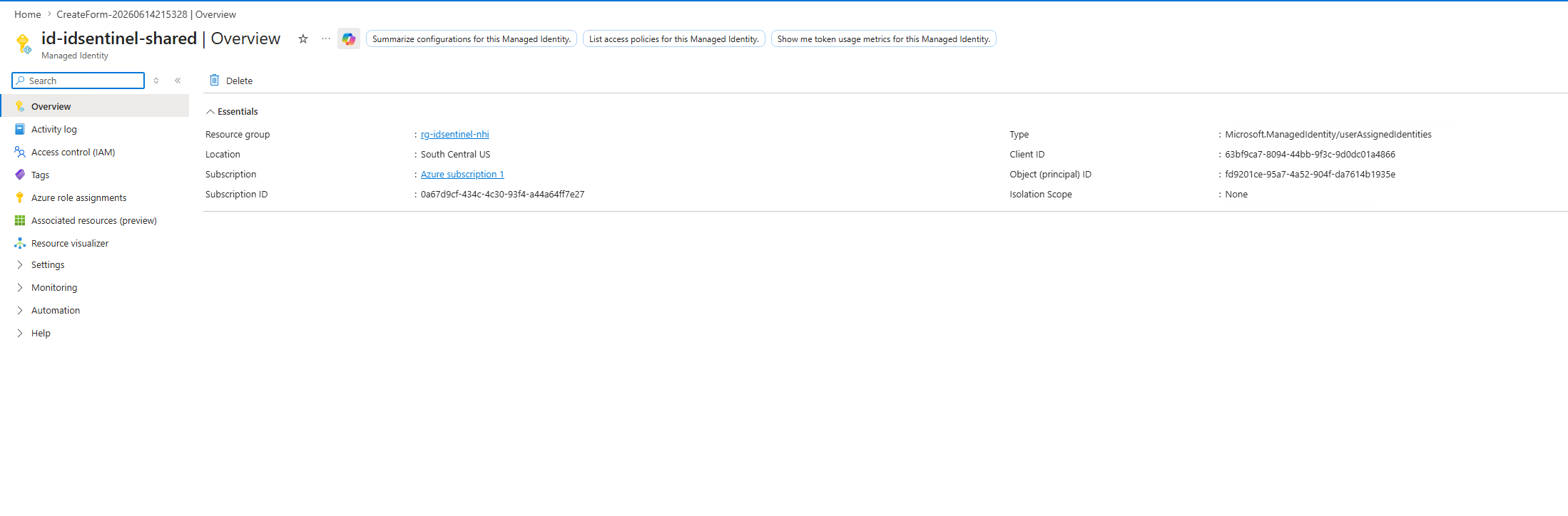This screenshot has height=516, width=1568.
Task: Click the Subscription ID label
Action: [236, 194]
